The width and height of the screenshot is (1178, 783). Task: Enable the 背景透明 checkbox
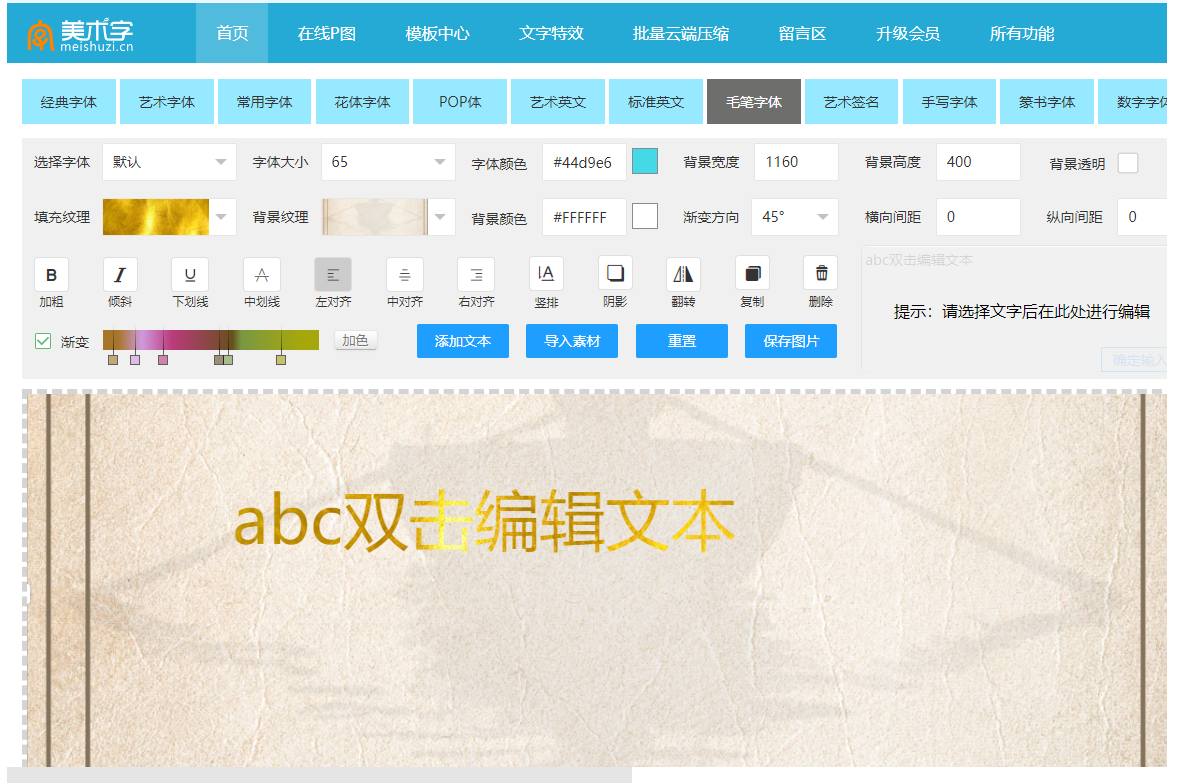pyautogui.click(x=1128, y=163)
